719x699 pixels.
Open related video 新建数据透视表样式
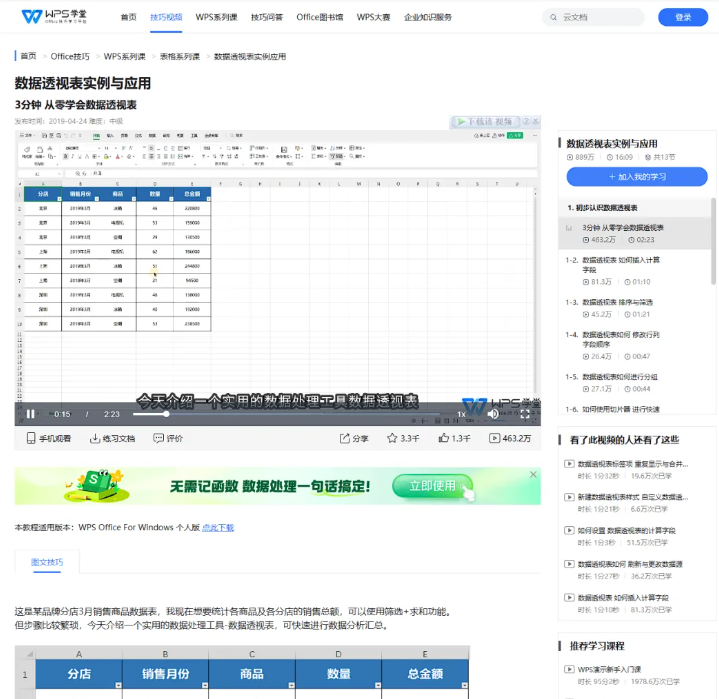click(633, 497)
